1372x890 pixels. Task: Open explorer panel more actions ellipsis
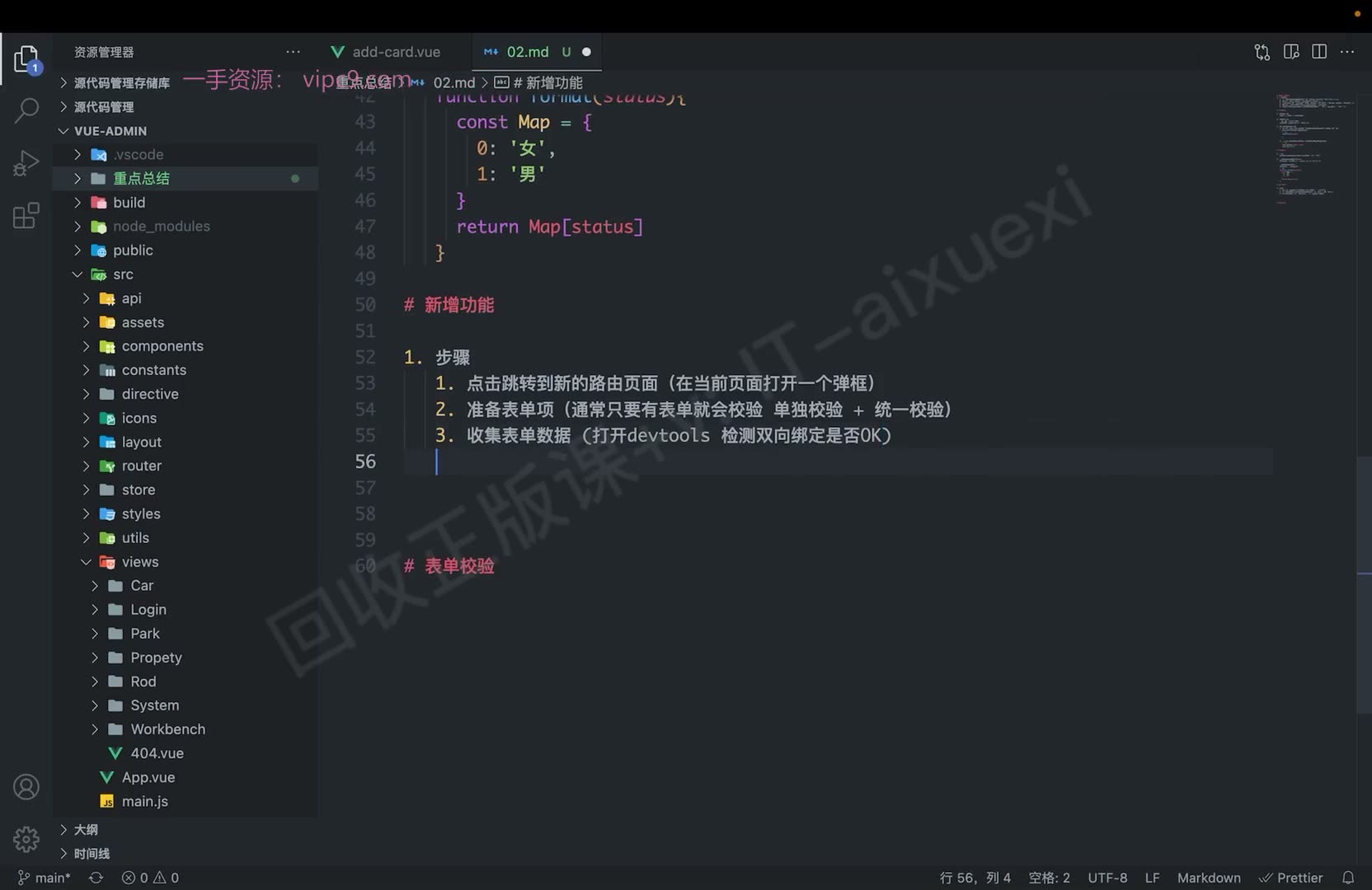293,52
